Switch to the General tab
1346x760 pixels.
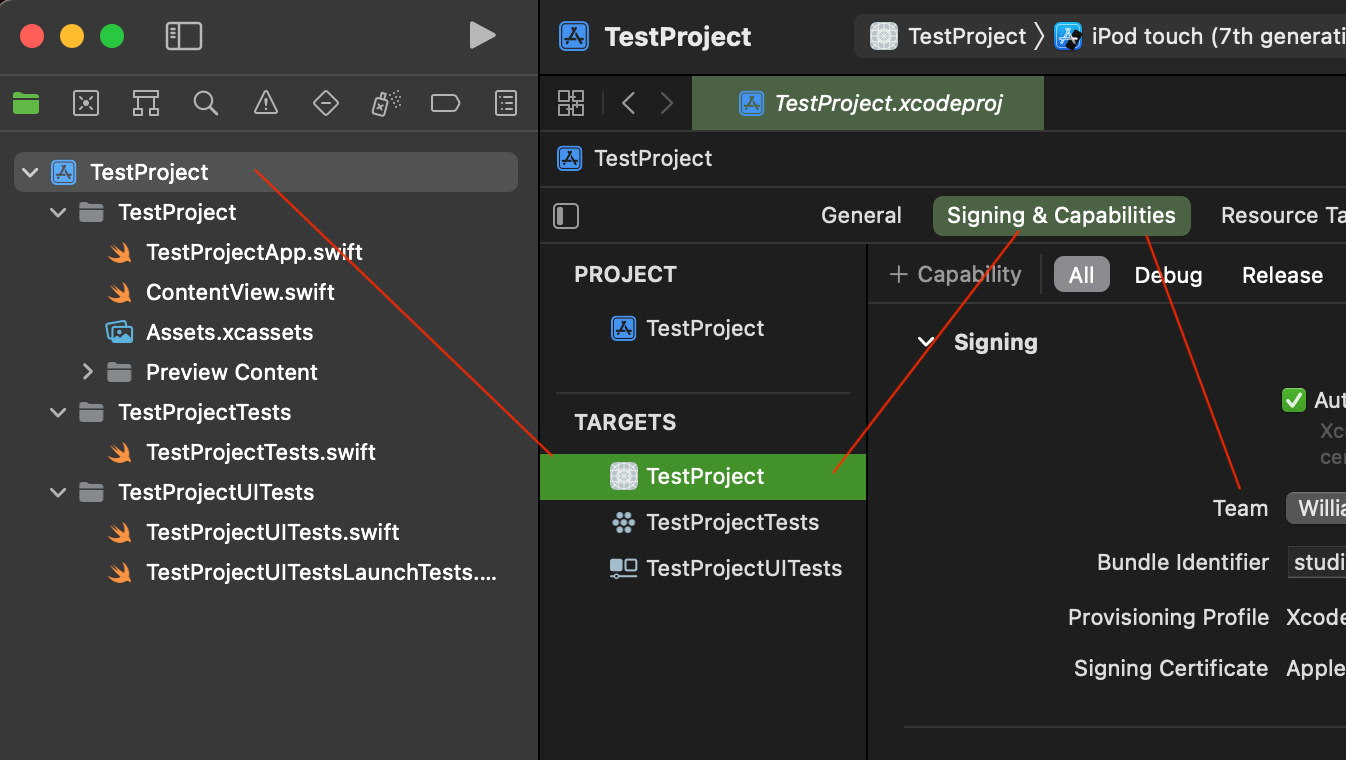pos(861,216)
